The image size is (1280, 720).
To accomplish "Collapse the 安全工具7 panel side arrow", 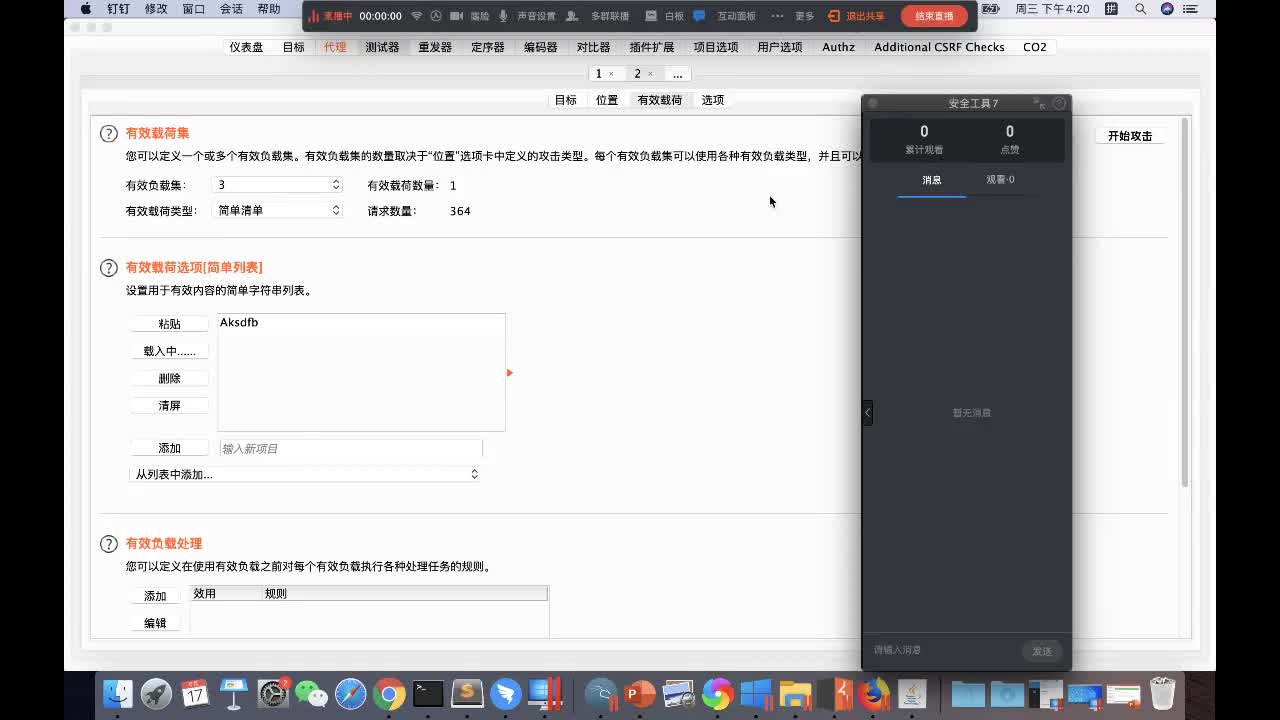I will [868, 412].
